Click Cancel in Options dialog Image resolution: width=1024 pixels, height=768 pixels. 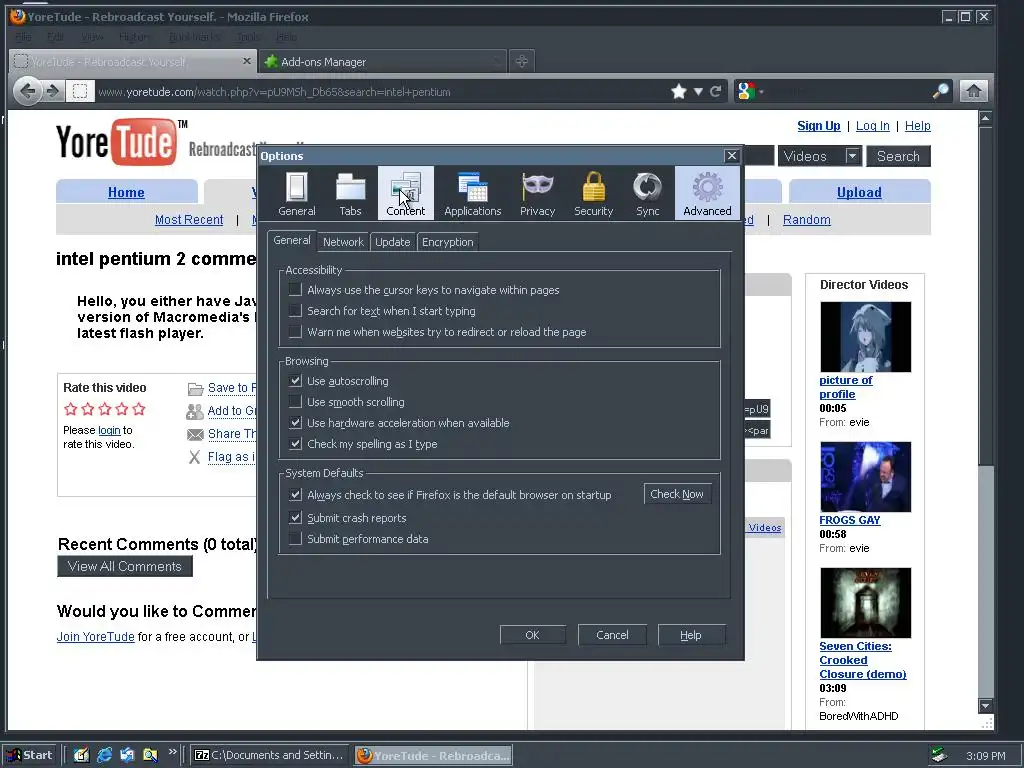tap(613, 635)
